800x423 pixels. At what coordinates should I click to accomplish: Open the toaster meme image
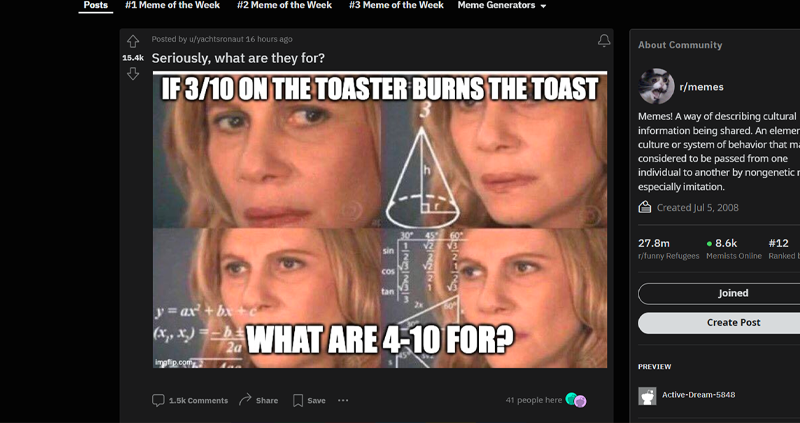pyautogui.click(x=380, y=219)
